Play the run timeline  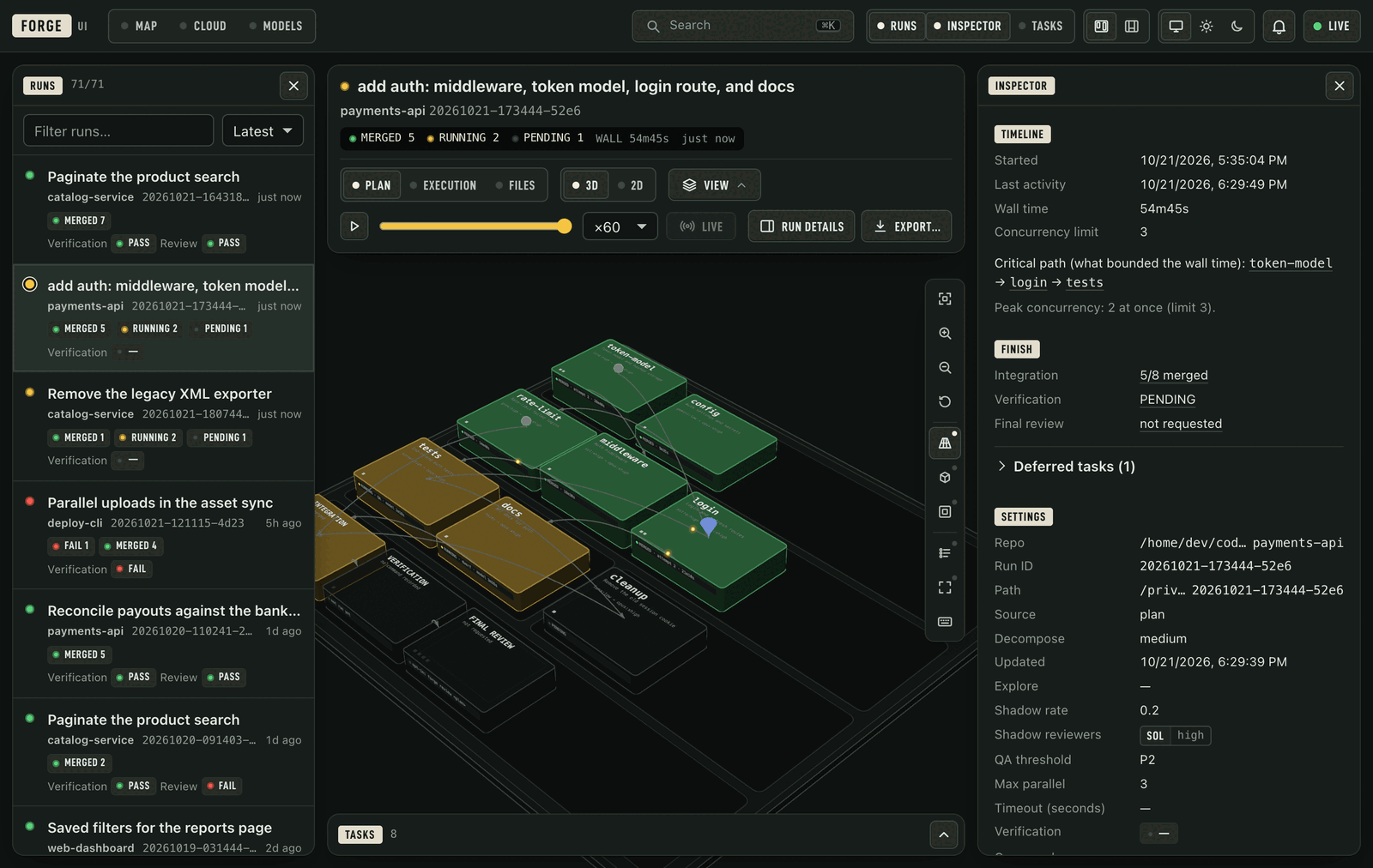tap(354, 226)
